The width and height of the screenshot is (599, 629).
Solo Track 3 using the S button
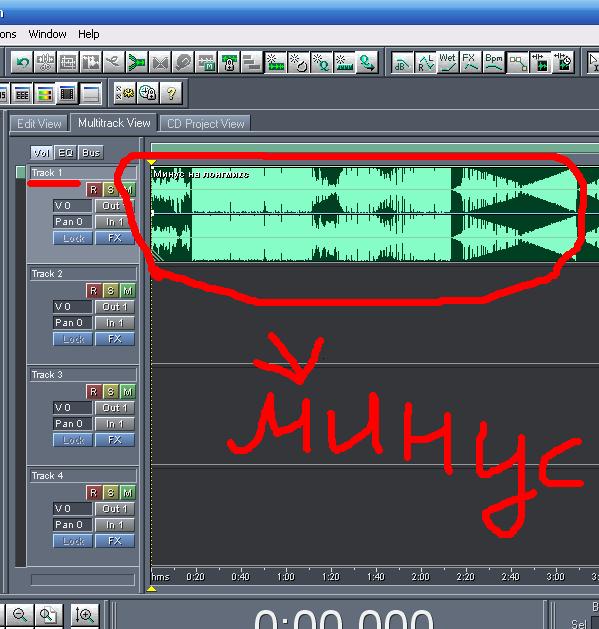click(x=110, y=392)
